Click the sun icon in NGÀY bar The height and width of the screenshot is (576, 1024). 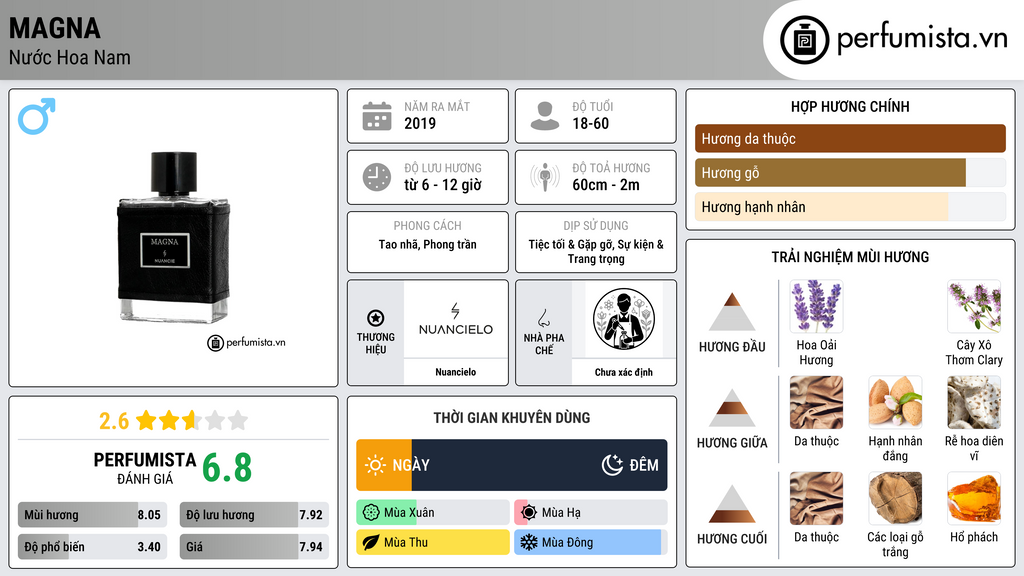tap(376, 465)
